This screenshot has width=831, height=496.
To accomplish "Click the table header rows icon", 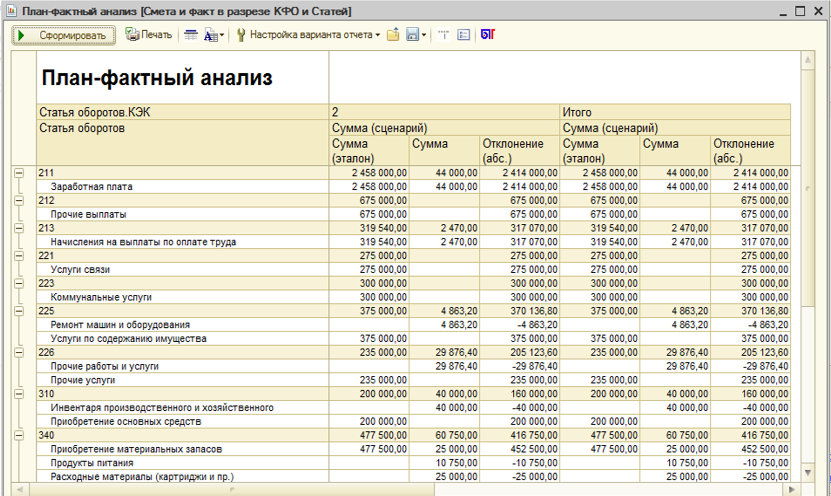I will click(x=190, y=35).
